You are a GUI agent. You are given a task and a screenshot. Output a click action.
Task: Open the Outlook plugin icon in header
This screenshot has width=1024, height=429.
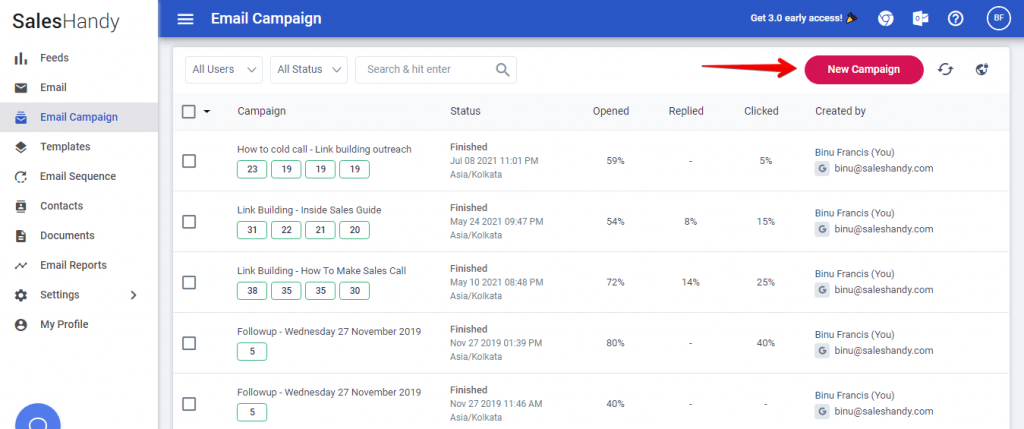(x=921, y=19)
